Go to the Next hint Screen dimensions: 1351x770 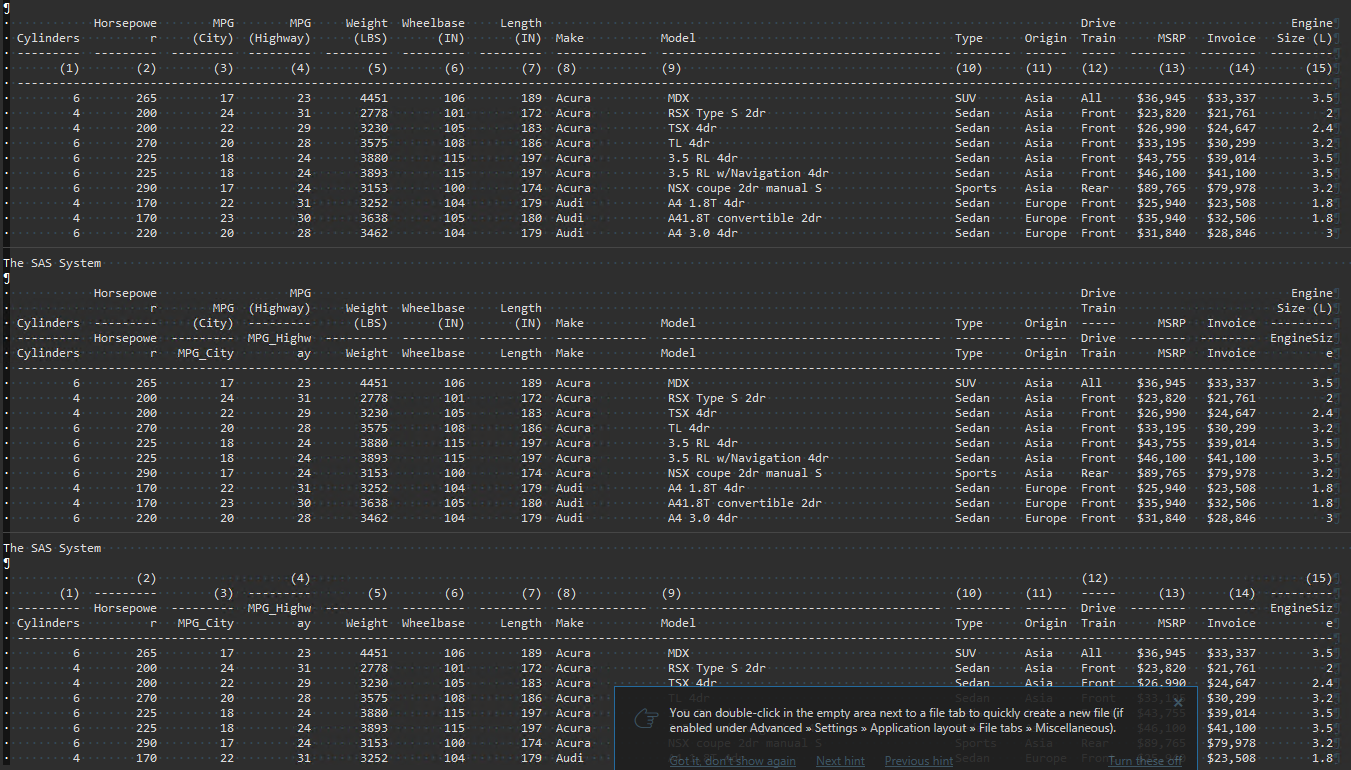pos(840,761)
